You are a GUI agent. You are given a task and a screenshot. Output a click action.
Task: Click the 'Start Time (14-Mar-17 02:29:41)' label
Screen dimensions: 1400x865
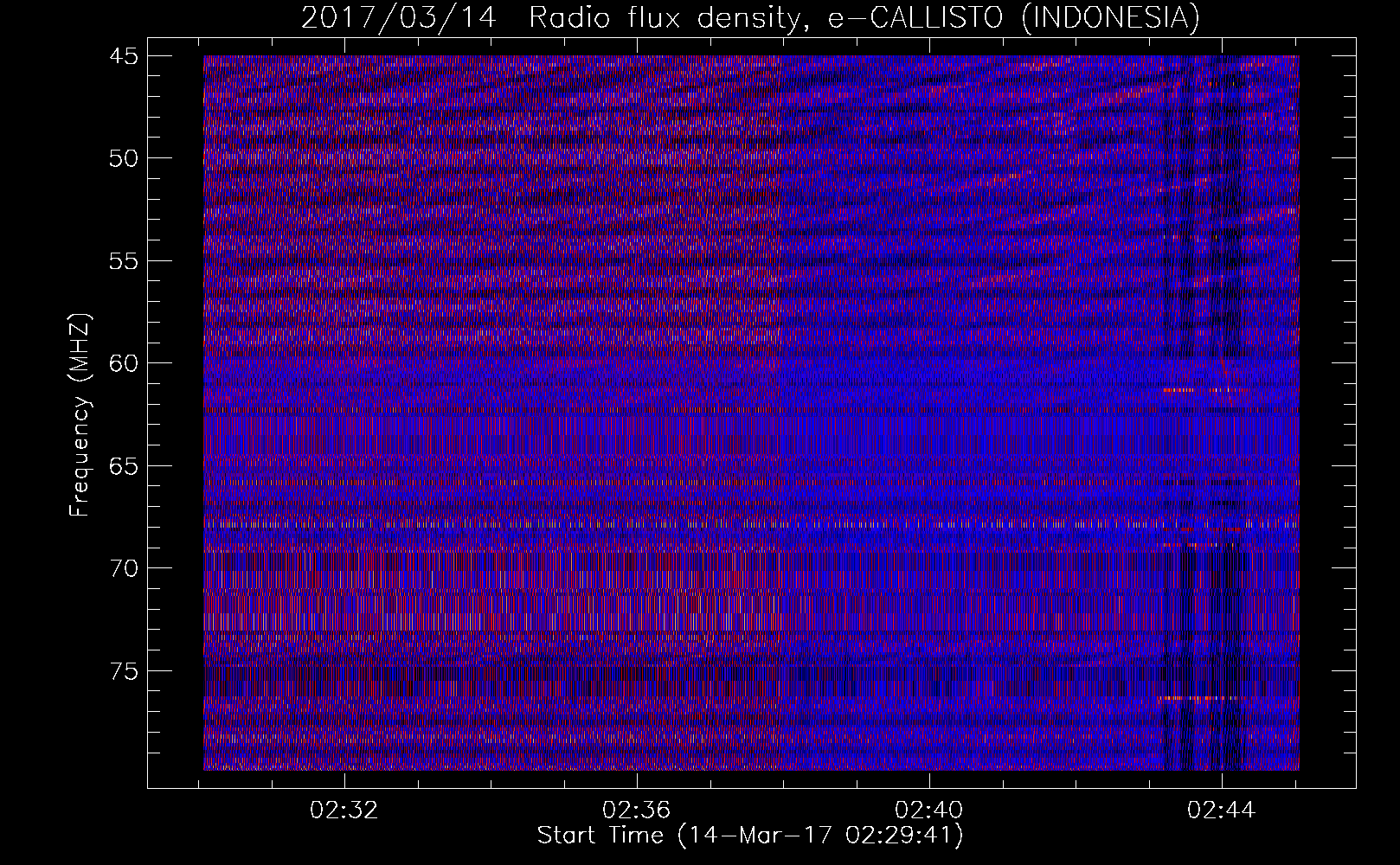[x=750, y=836]
